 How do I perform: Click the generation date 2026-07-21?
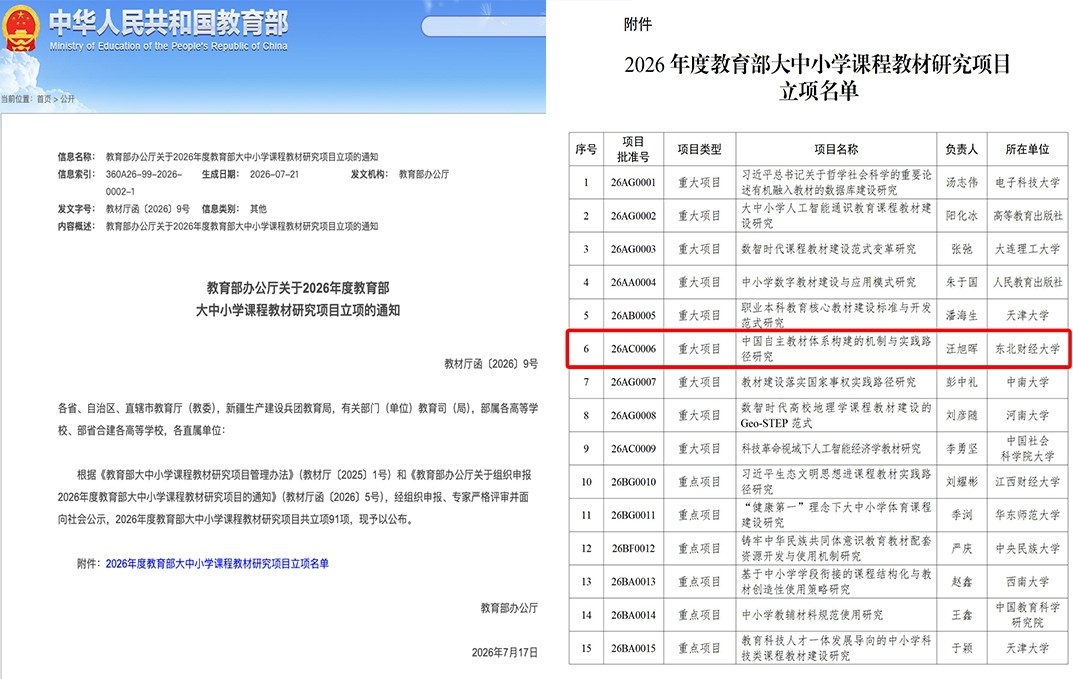tap(274, 174)
